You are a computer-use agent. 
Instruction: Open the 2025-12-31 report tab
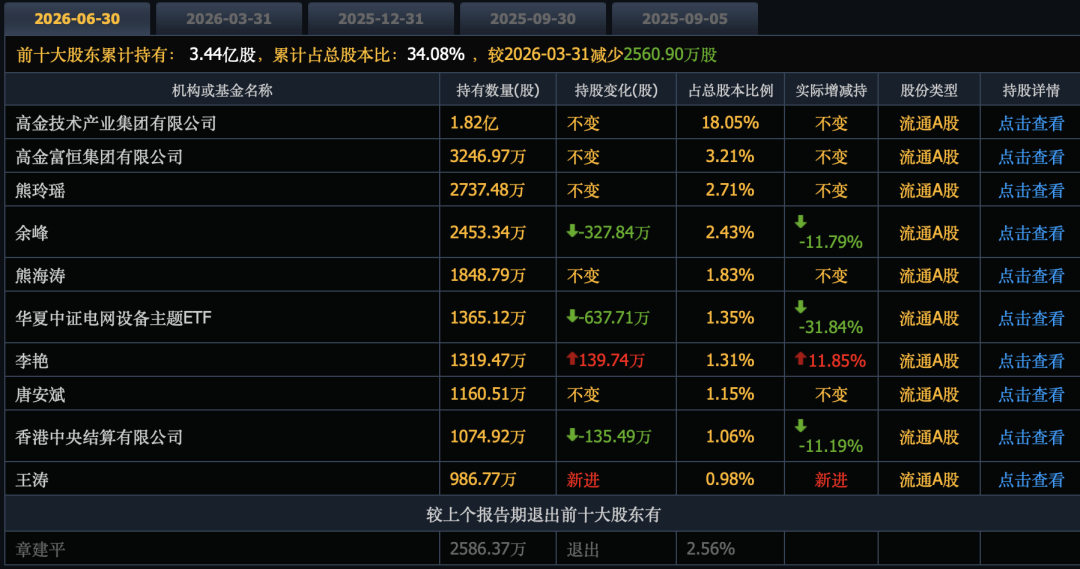381,19
